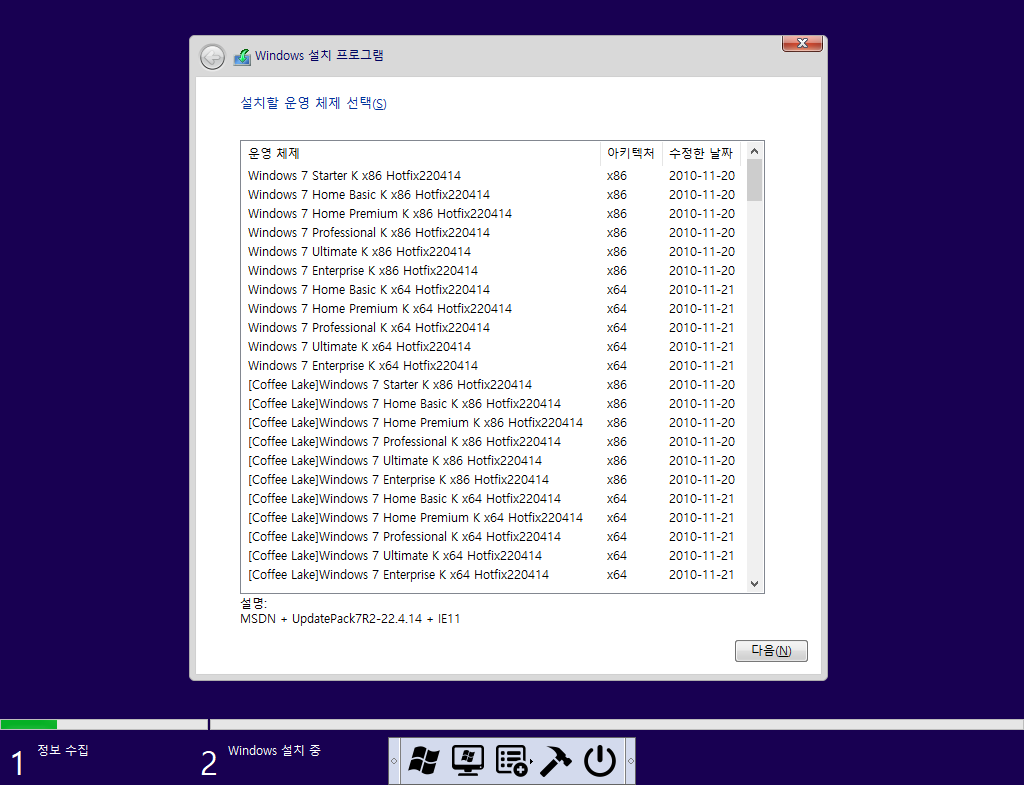This screenshot has width=1024, height=785.
Task: Click the 다음(N) next button
Action: pos(771,650)
